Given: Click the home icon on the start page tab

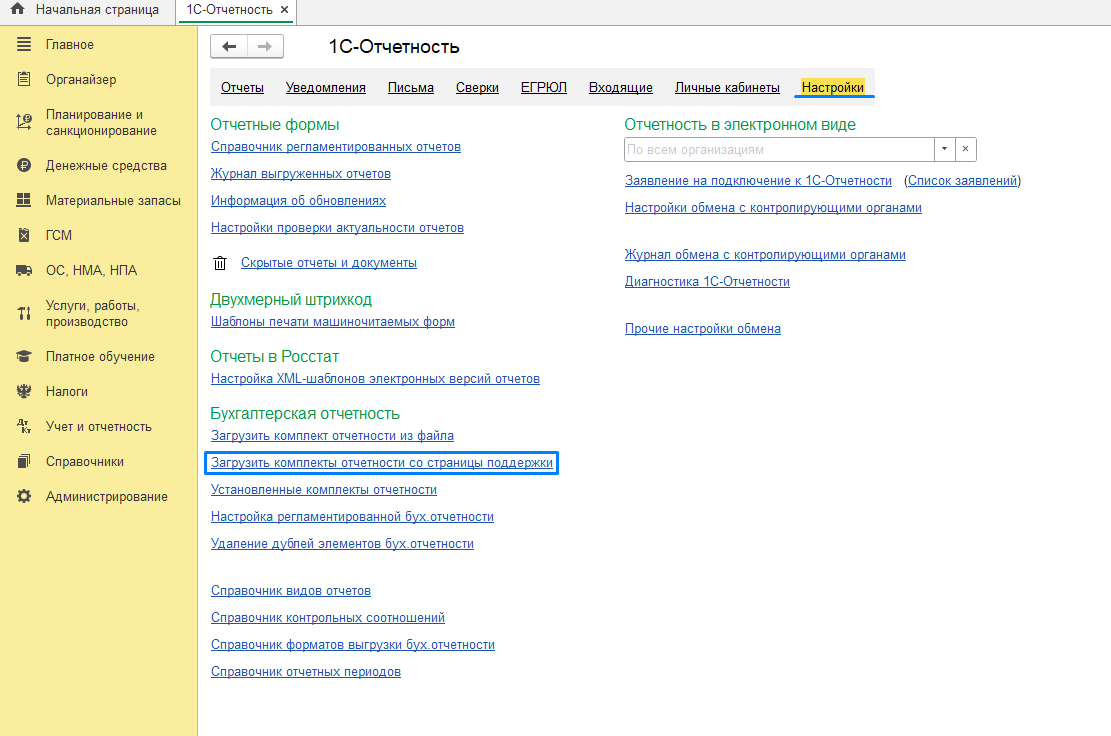Looking at the screenshot, I should click(x=18, y=9).
